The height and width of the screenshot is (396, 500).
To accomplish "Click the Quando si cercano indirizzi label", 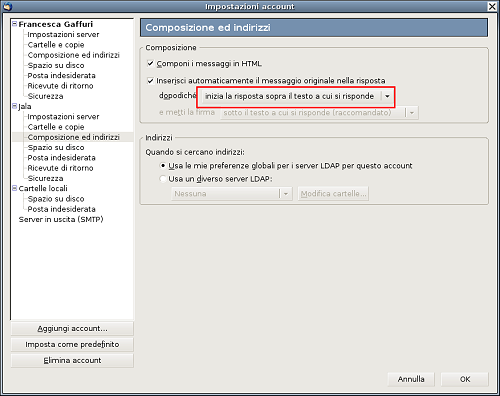I will (195, 152).
